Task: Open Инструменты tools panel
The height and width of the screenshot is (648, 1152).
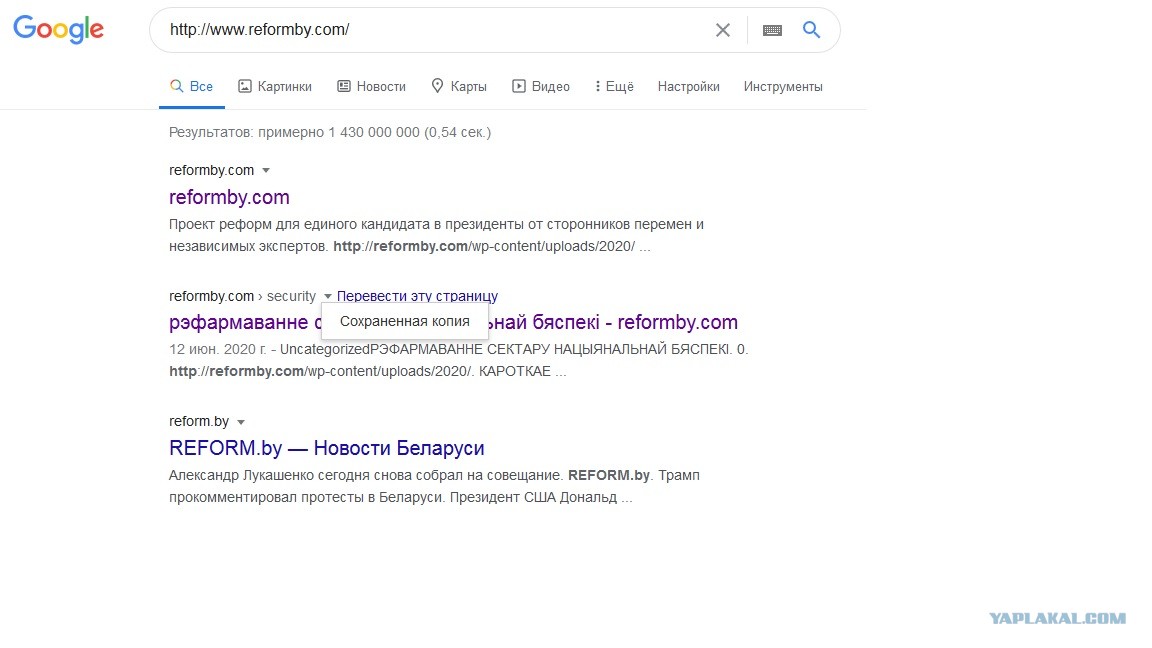Action: (x=783, y=87)
